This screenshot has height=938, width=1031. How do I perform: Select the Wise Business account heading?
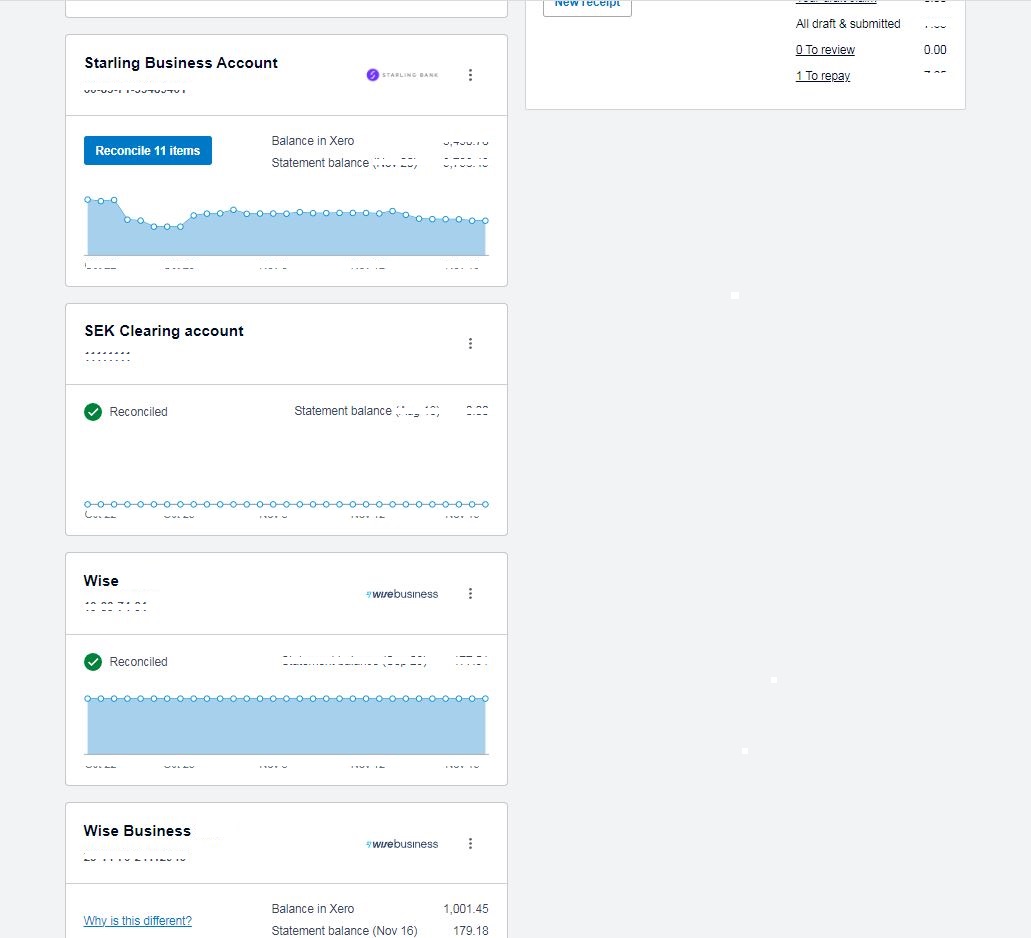tap(137, 831)
